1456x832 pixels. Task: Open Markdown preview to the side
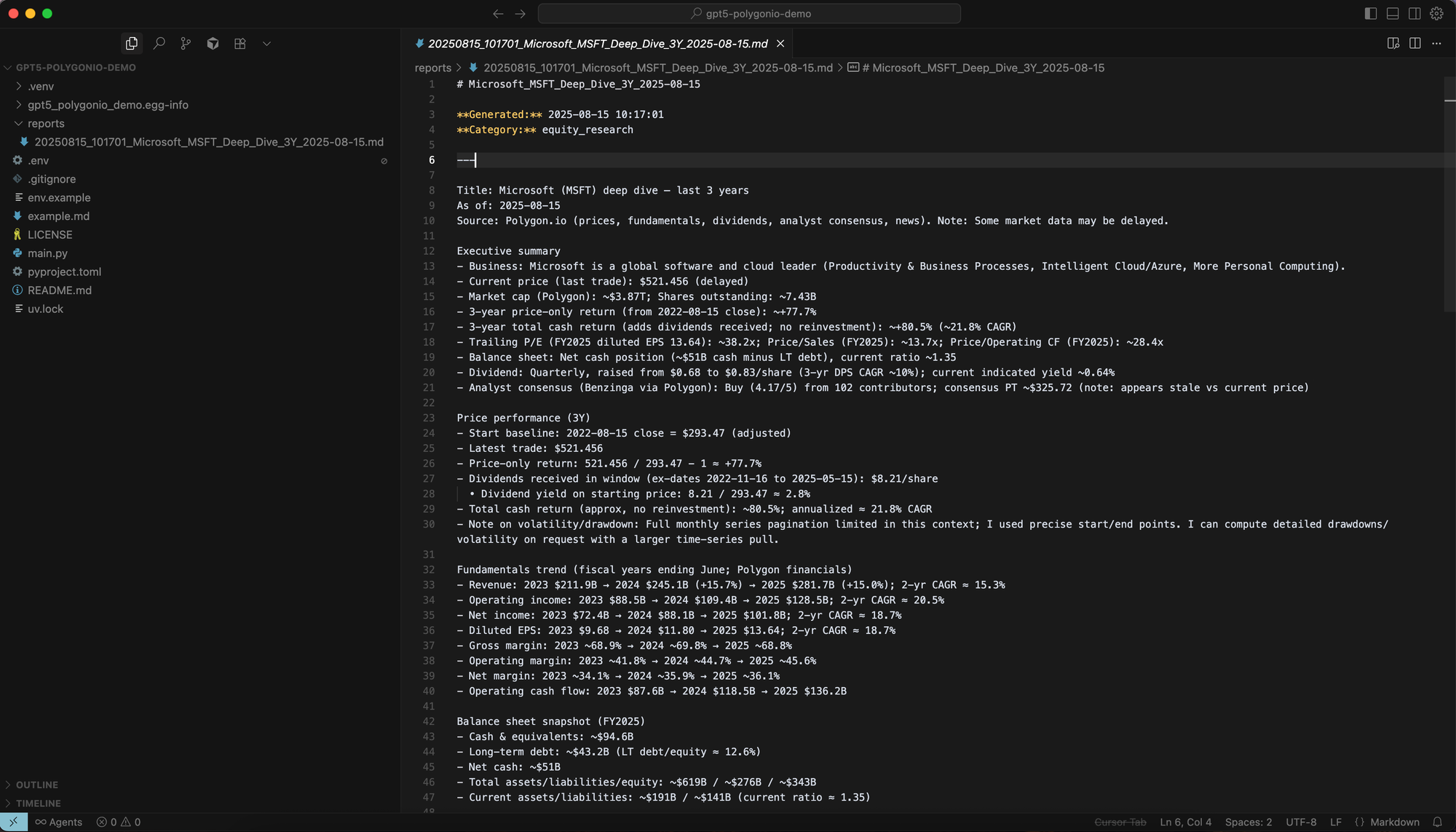(x=1393, y=44)
